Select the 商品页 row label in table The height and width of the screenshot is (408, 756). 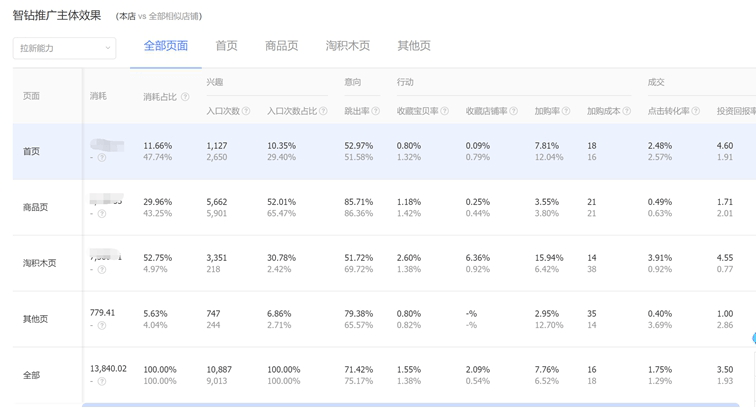pos(36,207)
